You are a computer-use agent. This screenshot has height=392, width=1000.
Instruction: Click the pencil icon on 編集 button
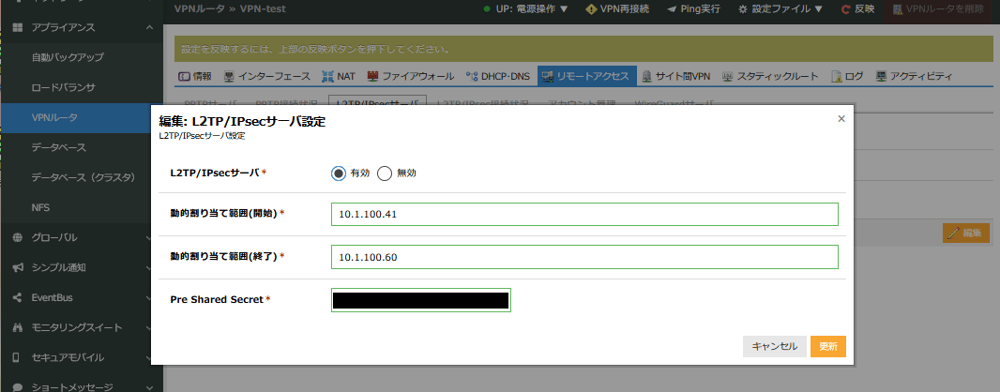(953, 233)
